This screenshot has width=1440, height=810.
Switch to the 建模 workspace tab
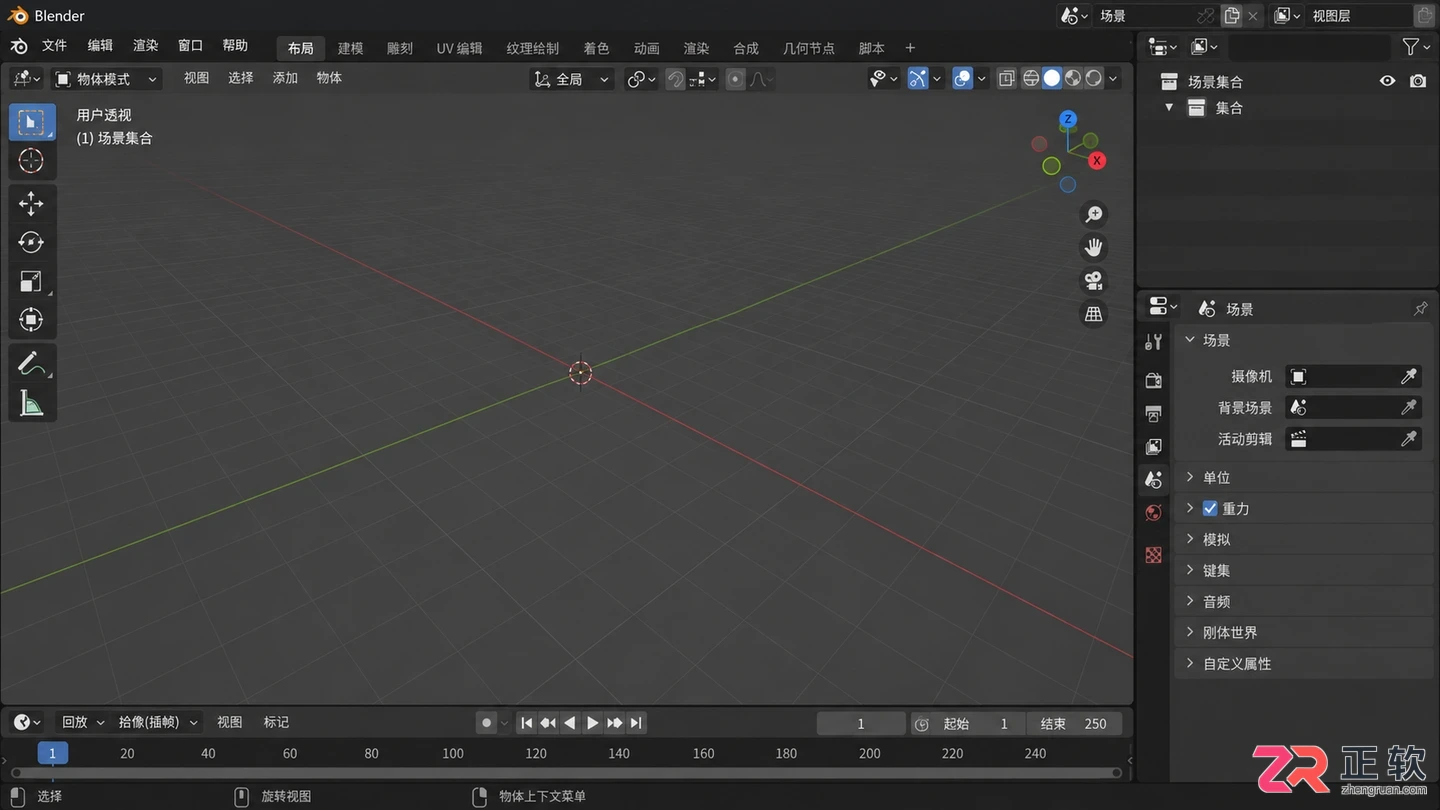click(x=350, y=48)
